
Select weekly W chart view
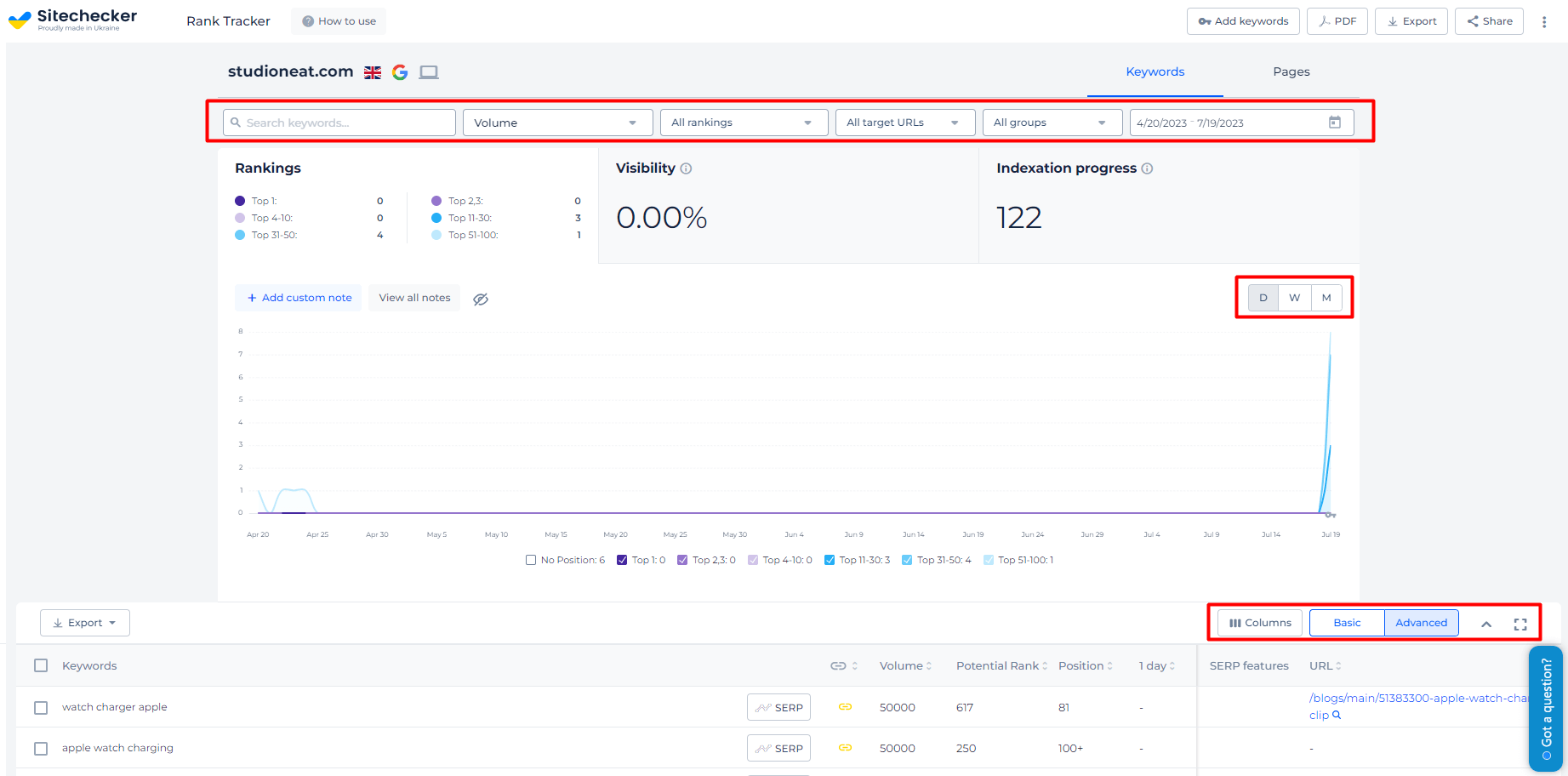[x=1295, y=298]
